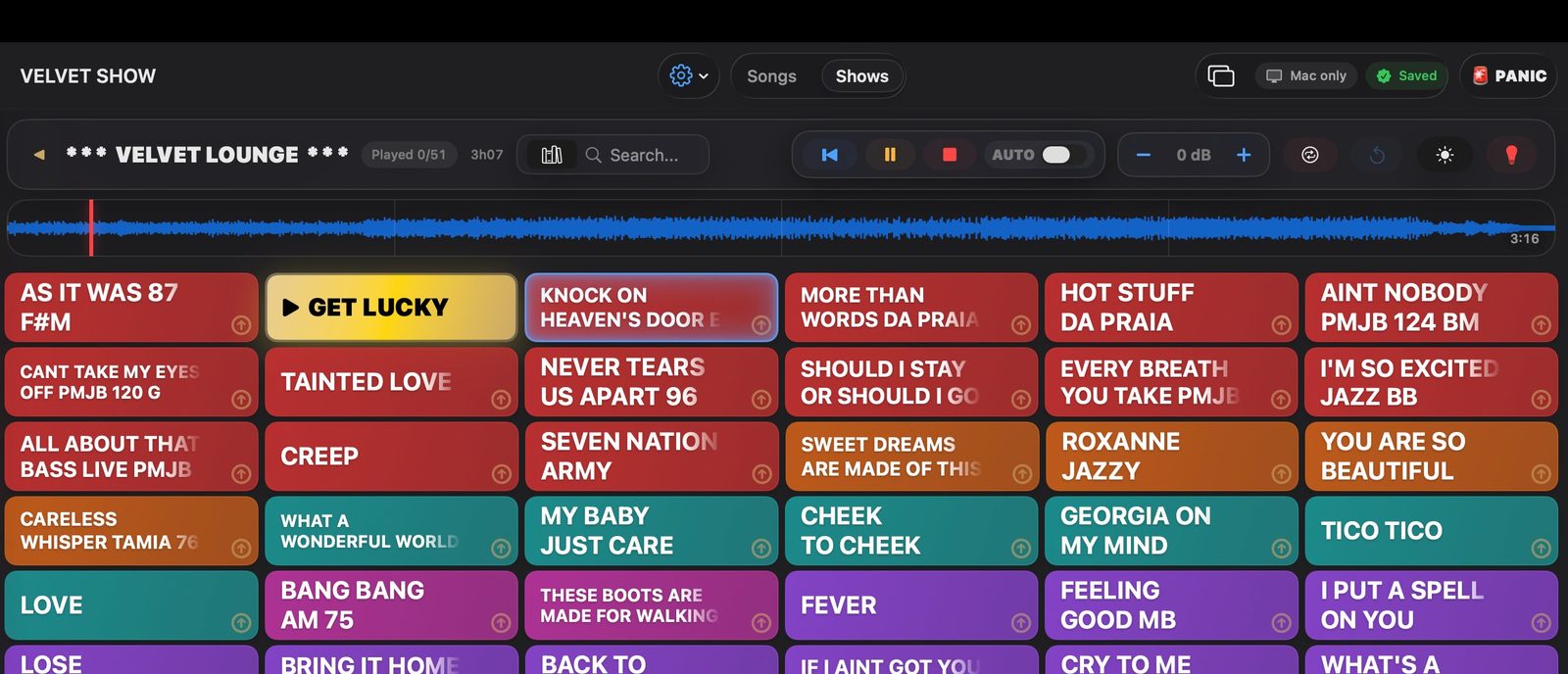Click the Saved status indicator
Image resolution: width=1568 pixels, height=674 pixels.
[x=1406, y=75]
